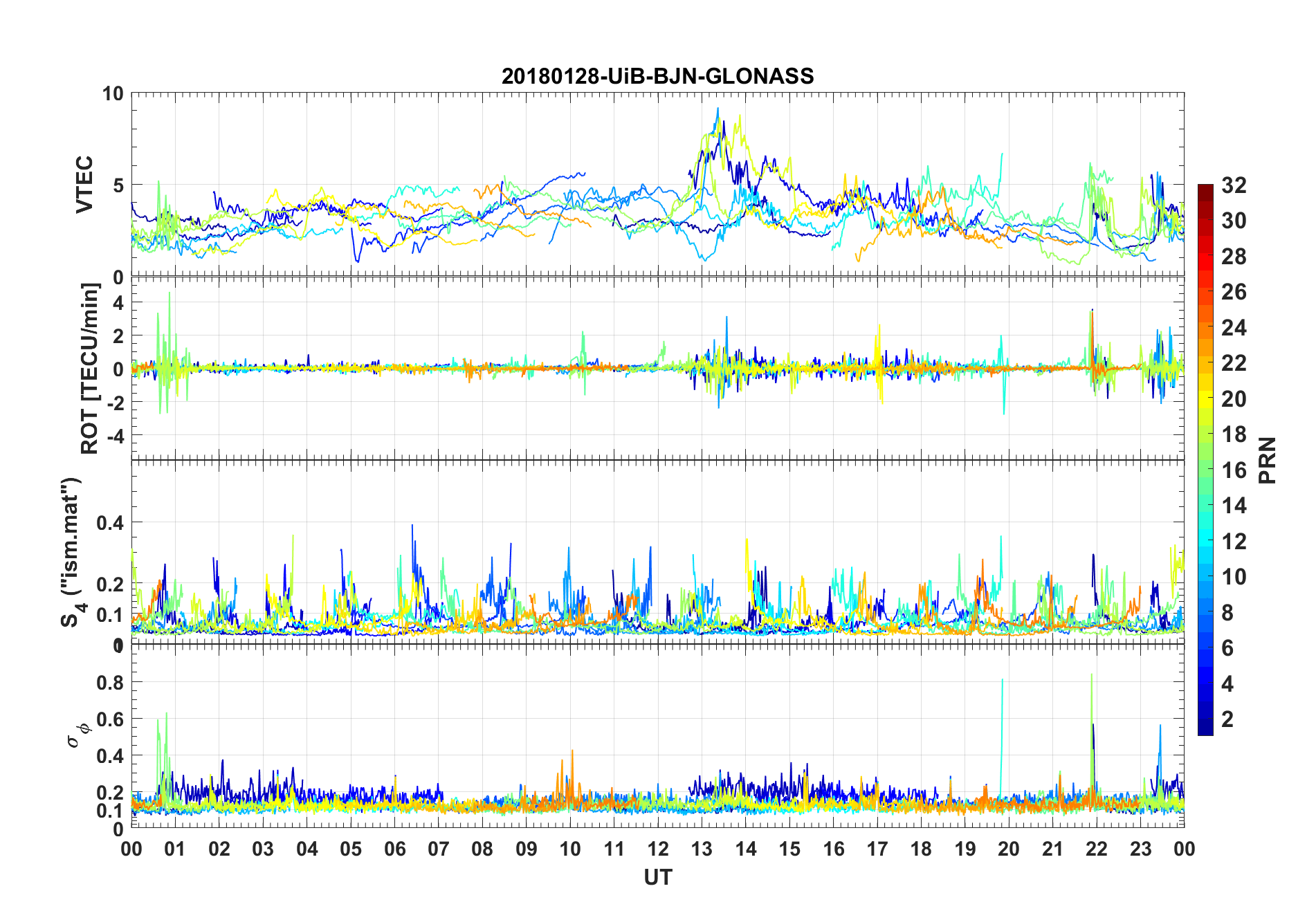This screenshot has width=1316, height=920.
Task: Click x-axis hour tick 09
Action: (527, 849)
